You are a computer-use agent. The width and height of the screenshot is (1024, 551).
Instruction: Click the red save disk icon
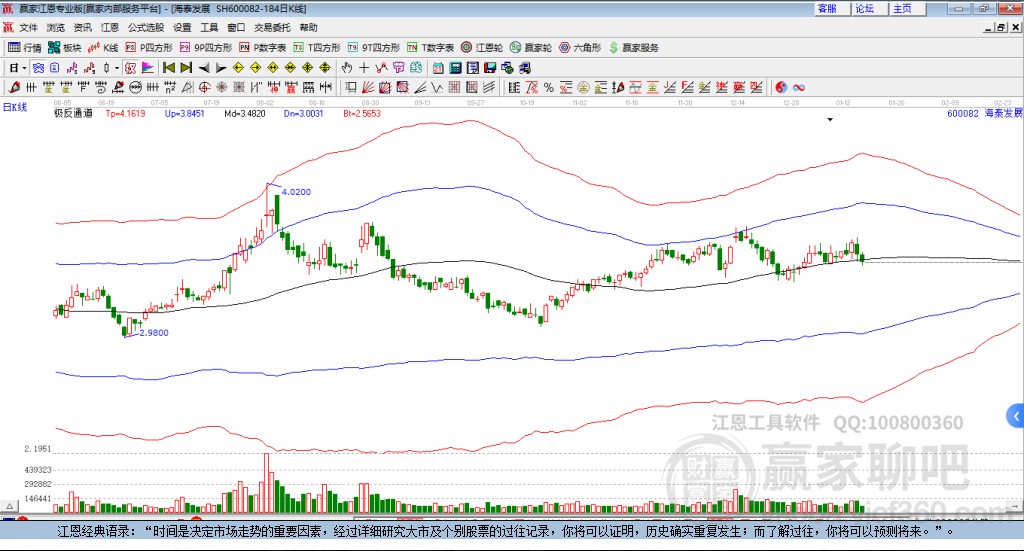point(490,68)
